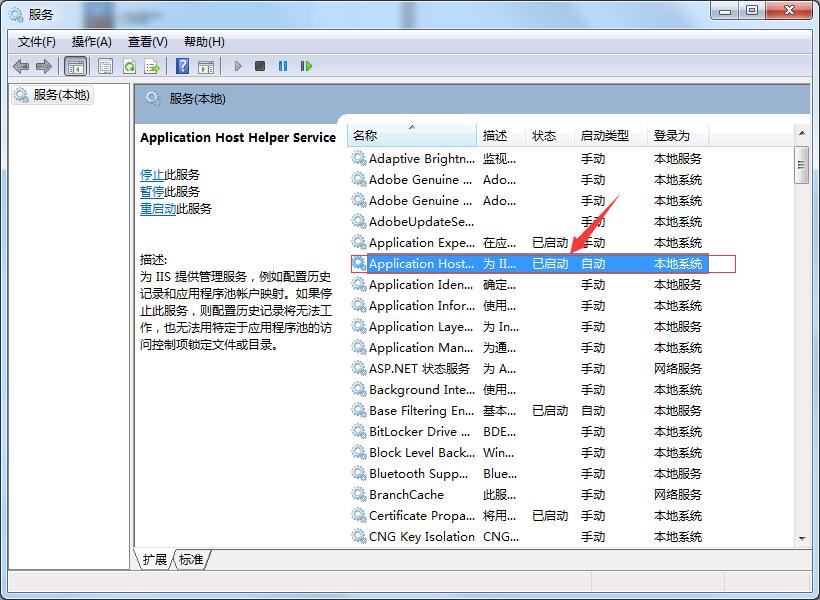Pause the service using the pause icon

(284, 66)
